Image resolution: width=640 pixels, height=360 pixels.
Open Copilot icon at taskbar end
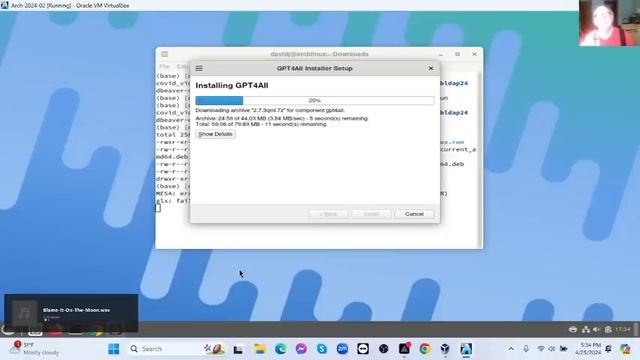[x=625, y=349]
